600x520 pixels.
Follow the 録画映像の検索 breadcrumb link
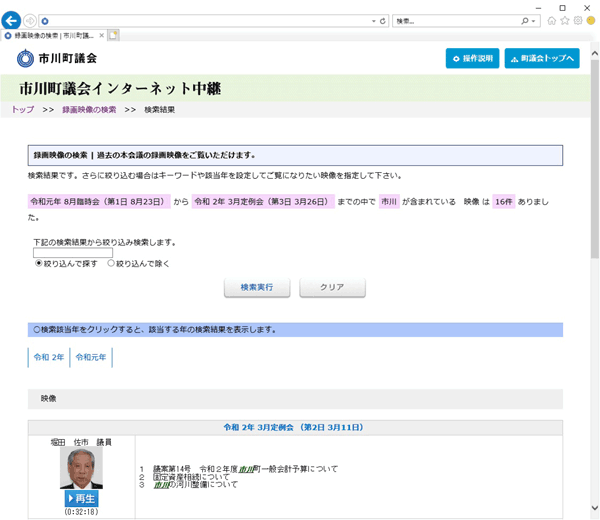pyautogui.click(x=89, y=109)
